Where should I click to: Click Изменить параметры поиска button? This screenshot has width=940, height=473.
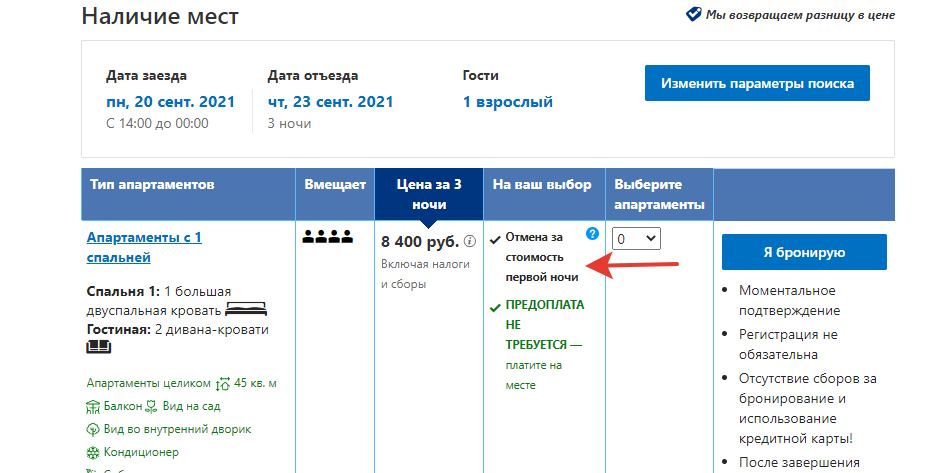coord(757,83)
